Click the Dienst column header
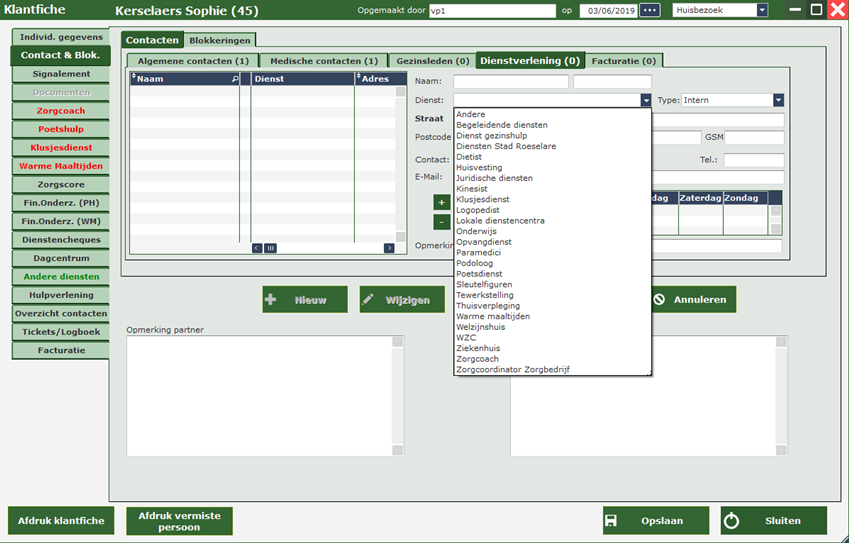This screenshot has width=849, height=543. tap(301, 78)
